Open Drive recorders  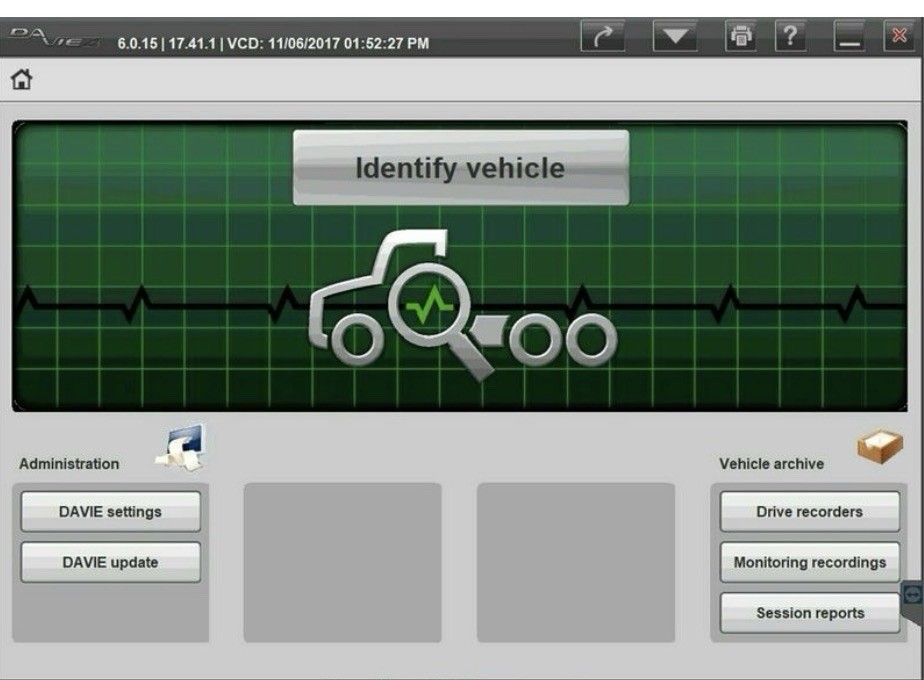click(x=810, y=511)
